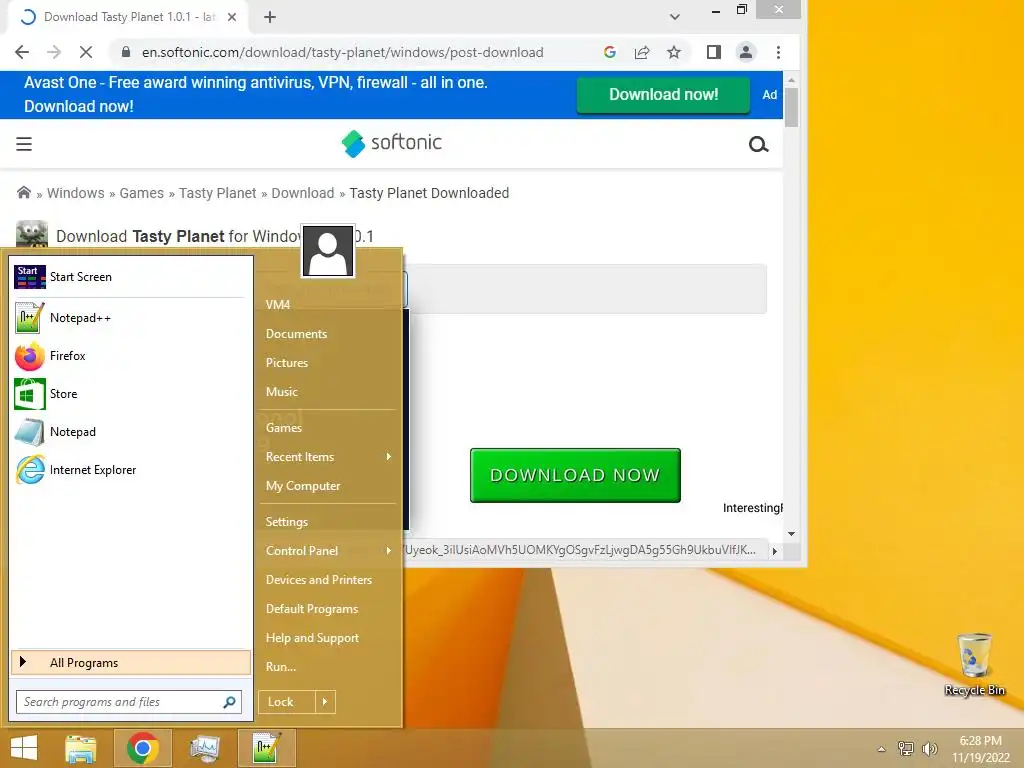The width and height of the screenshot is (1024, 768).
Task: Click the green DOWNLOAD NOW button
Action: (x=575, y=475)
